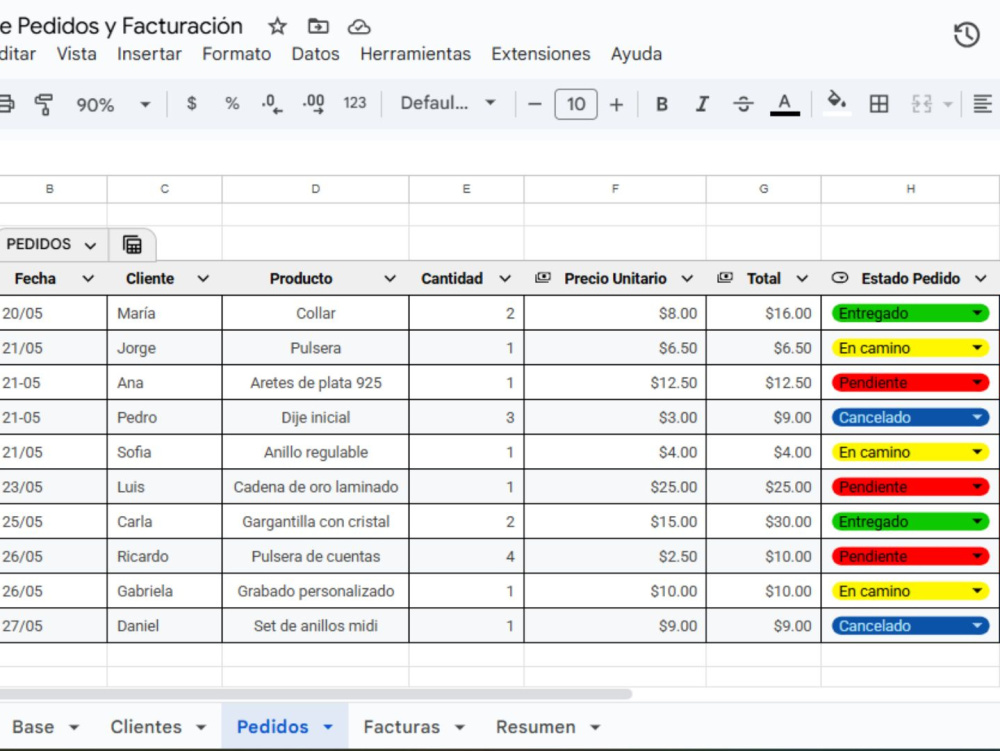Viewport: 1000px width, 751px height.
Task: Expand merge cells dropdown arrow
Action: click(948, 105)
